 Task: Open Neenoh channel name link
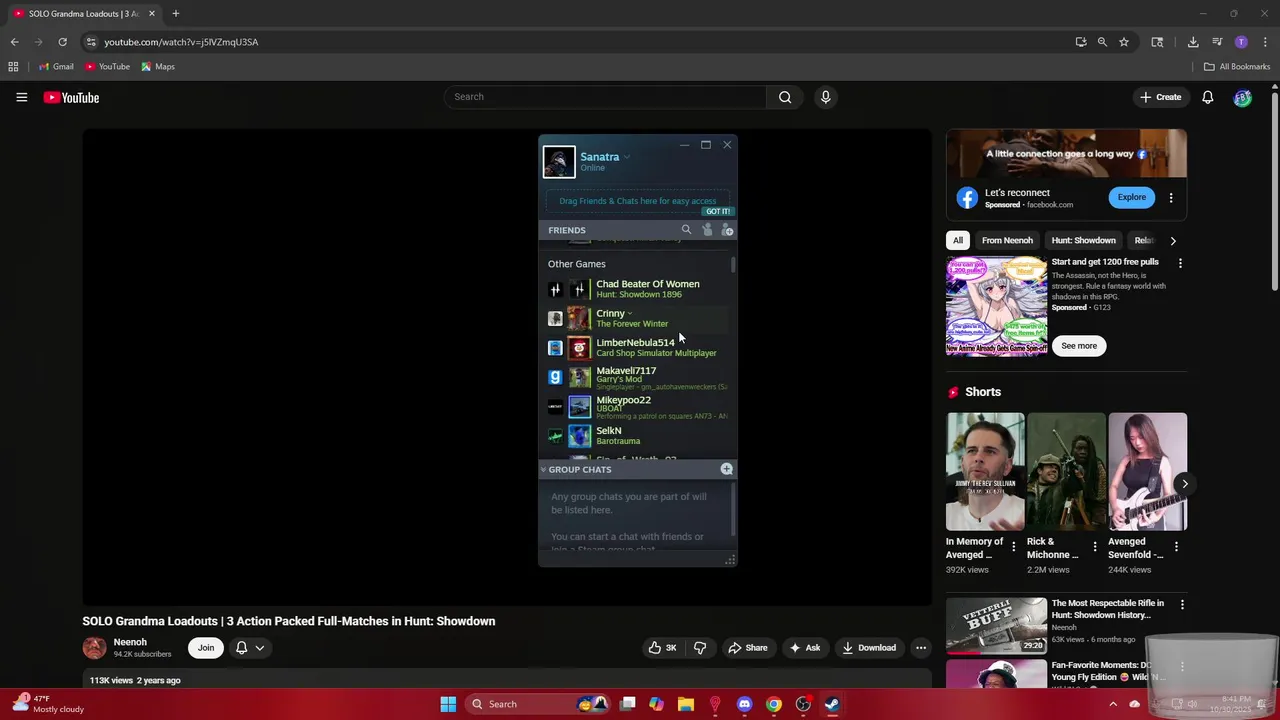tap(130, 642)
